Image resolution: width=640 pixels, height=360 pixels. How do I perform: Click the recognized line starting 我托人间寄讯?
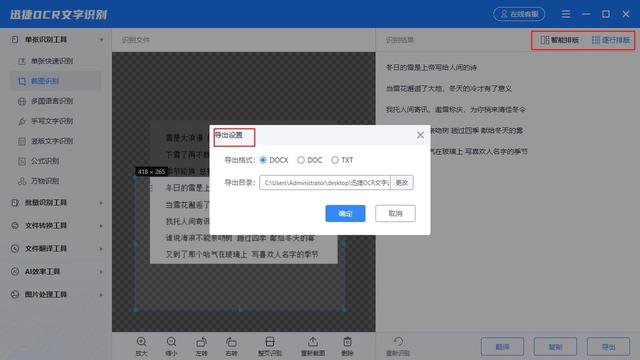click(456, 109)
